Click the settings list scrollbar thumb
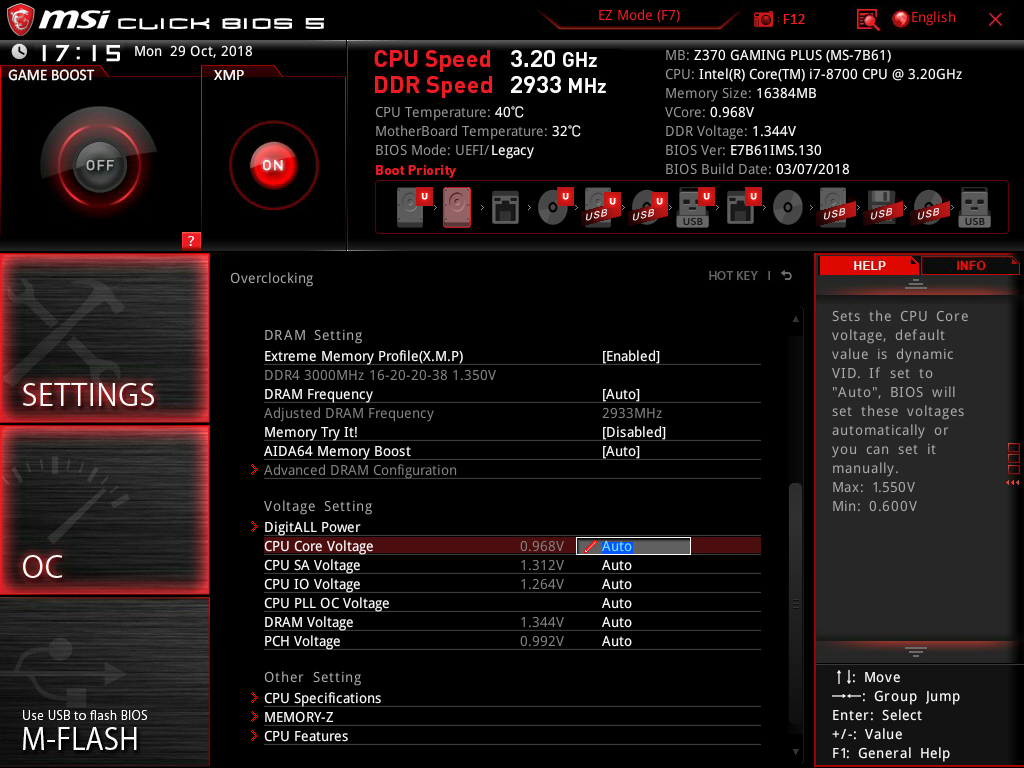1024x768 pixels. tap(795, 601)
